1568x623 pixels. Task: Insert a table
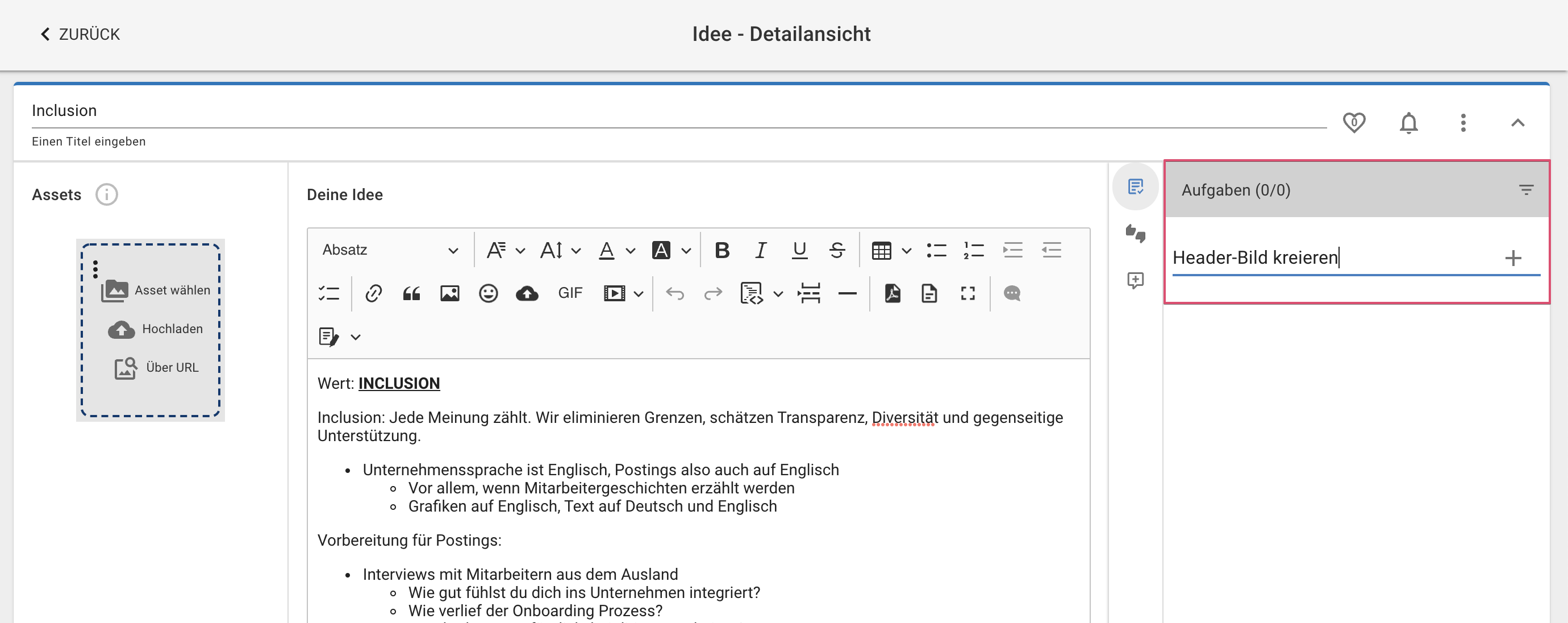click(x=881, y=250)
